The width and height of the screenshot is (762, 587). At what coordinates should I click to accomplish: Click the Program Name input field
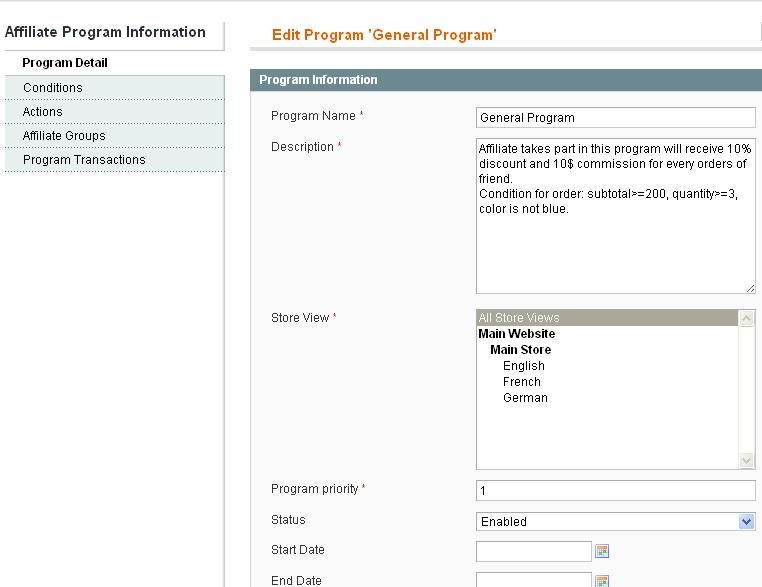(x=616, y=118)
